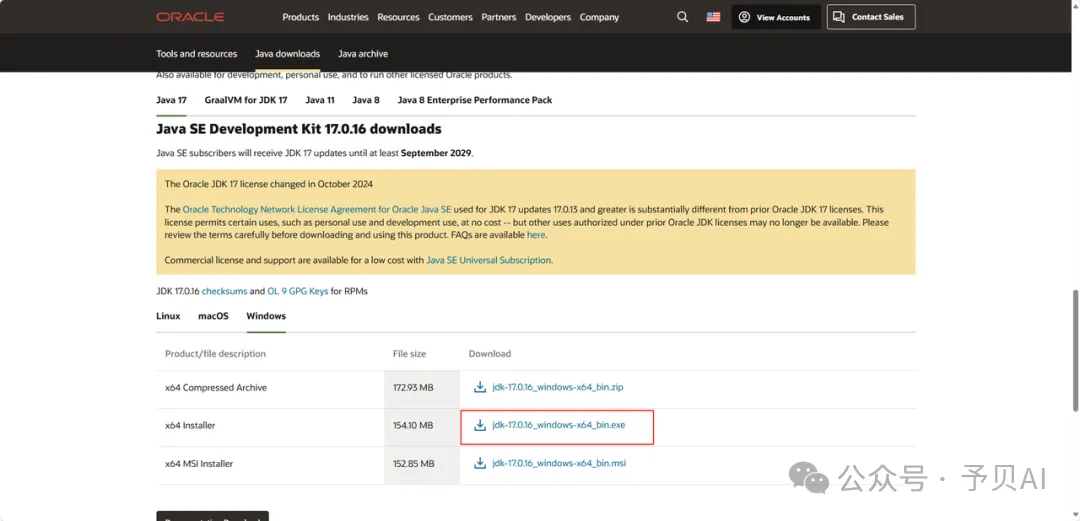Switch to the Java 8 tab

[366, 100]
